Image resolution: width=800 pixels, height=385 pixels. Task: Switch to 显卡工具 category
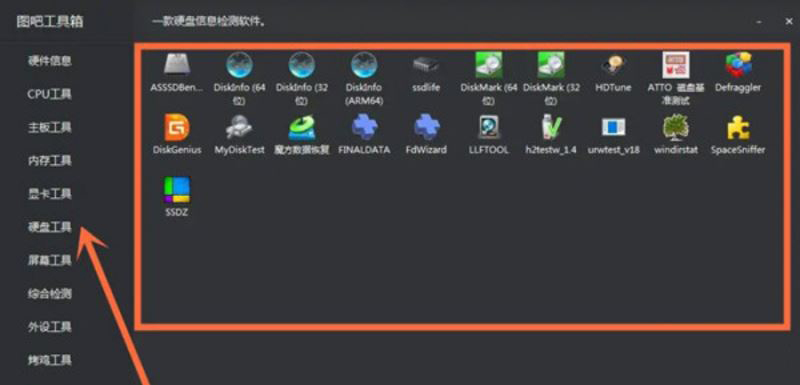click(x=49, y=194)
